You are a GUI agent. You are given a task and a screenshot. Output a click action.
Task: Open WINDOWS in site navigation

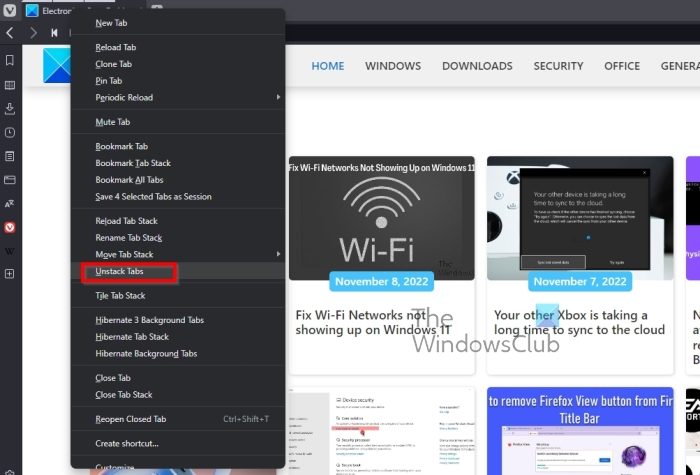click(x=393, y=66)
